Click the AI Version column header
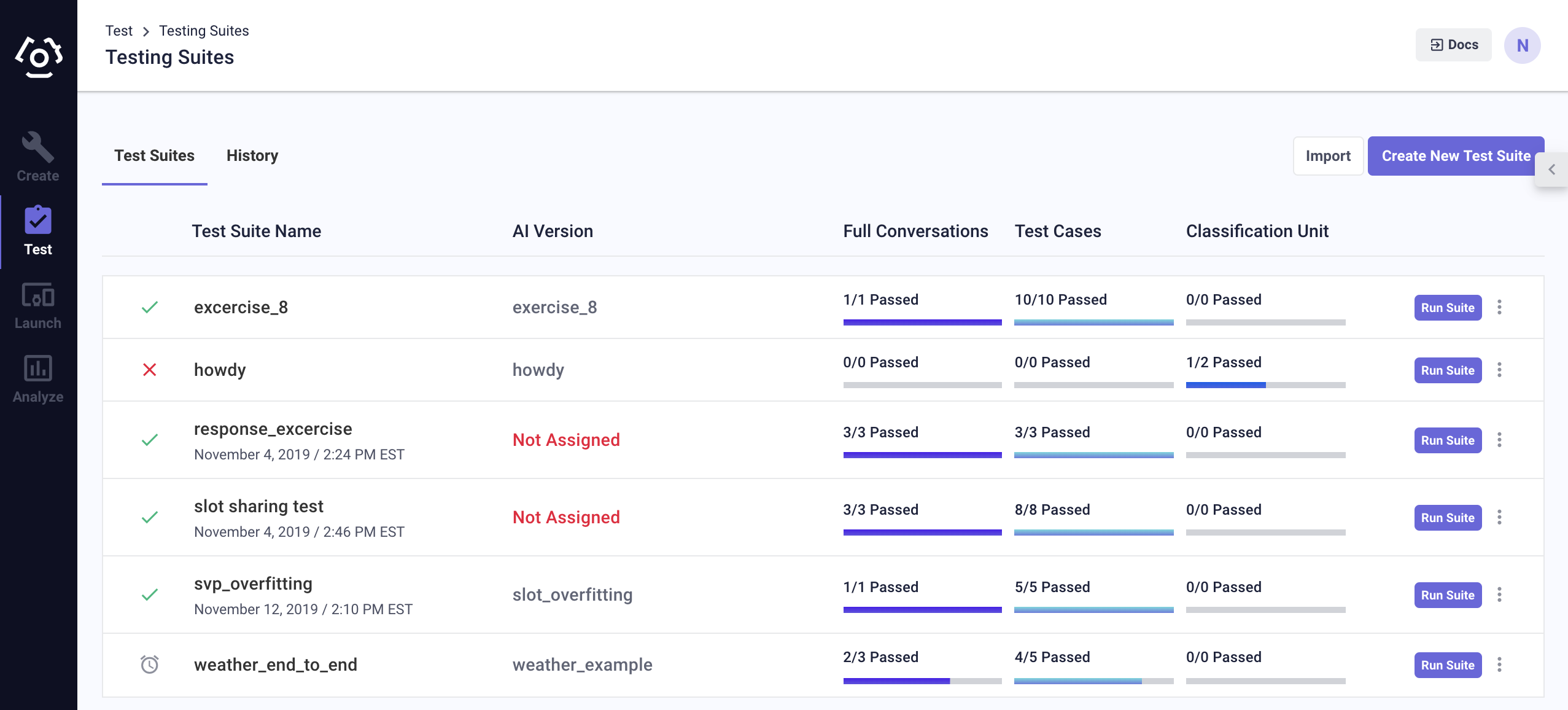Screen dimensions: 1568x710 point(553,231)
